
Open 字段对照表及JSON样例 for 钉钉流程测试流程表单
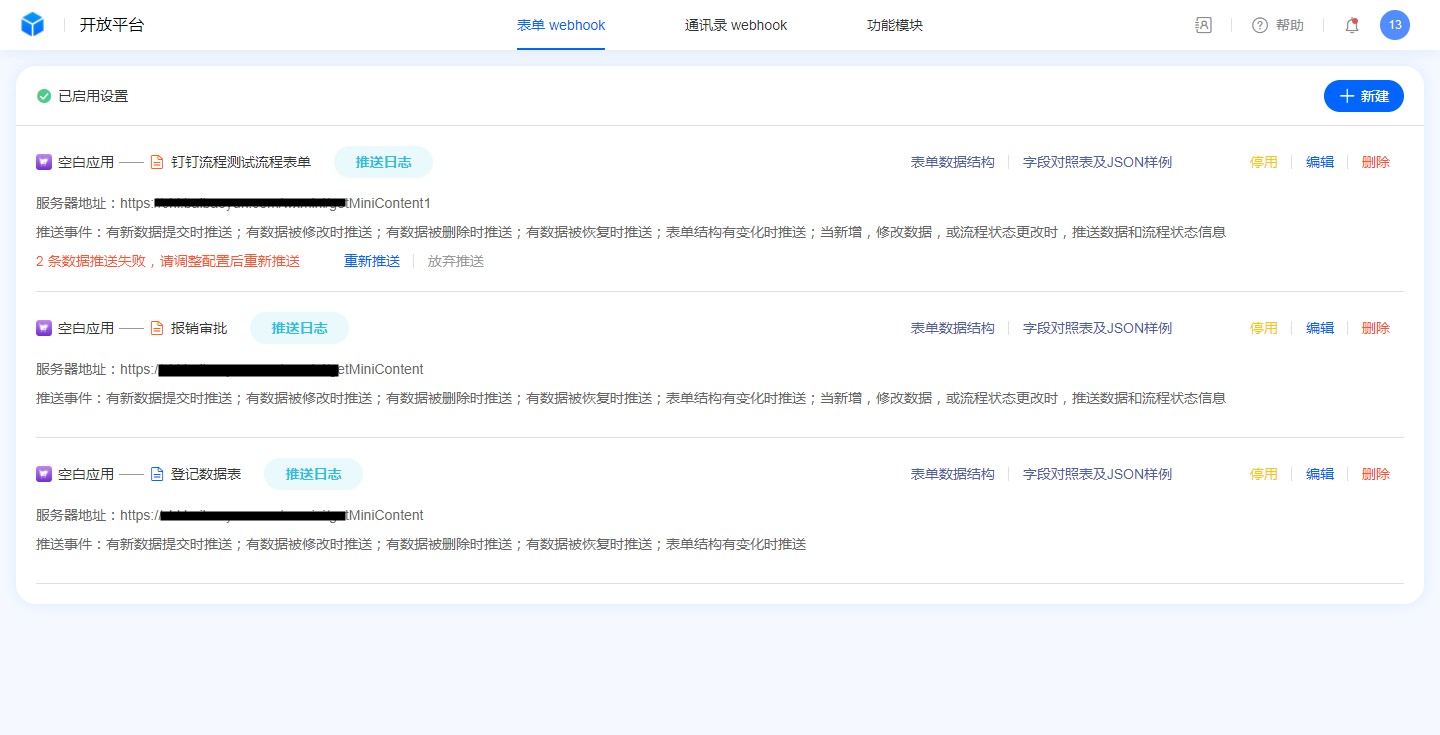1096,162
